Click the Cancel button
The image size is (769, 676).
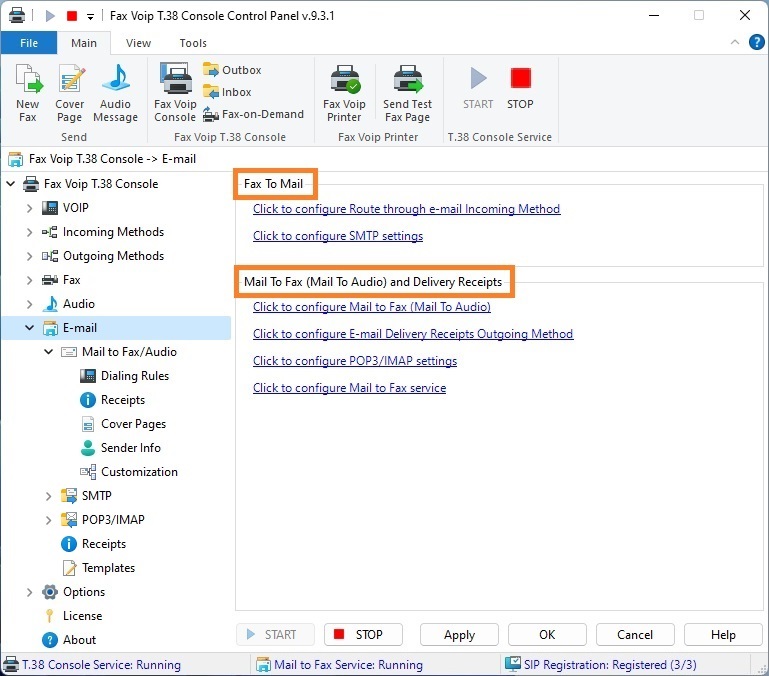[635, 635]
